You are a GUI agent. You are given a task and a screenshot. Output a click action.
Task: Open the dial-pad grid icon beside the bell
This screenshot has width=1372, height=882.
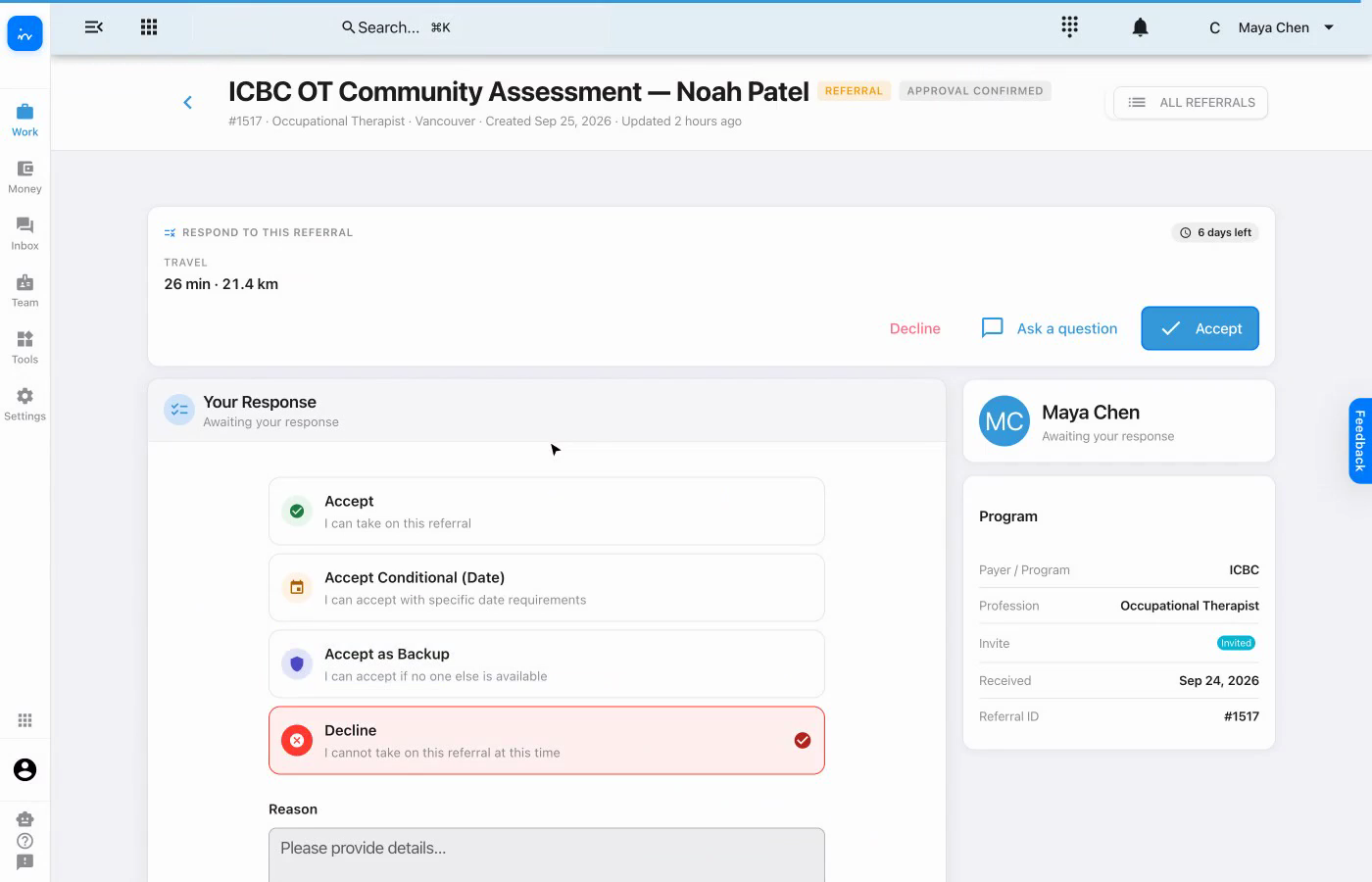(1069, 26)
